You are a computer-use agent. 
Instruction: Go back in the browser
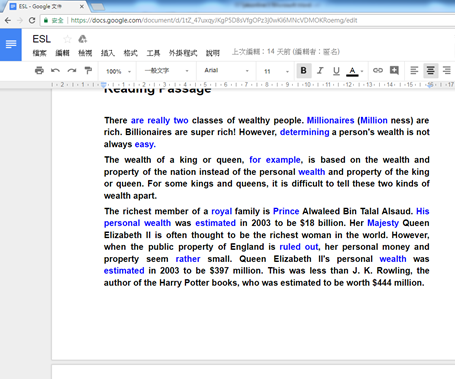(8, 20)
